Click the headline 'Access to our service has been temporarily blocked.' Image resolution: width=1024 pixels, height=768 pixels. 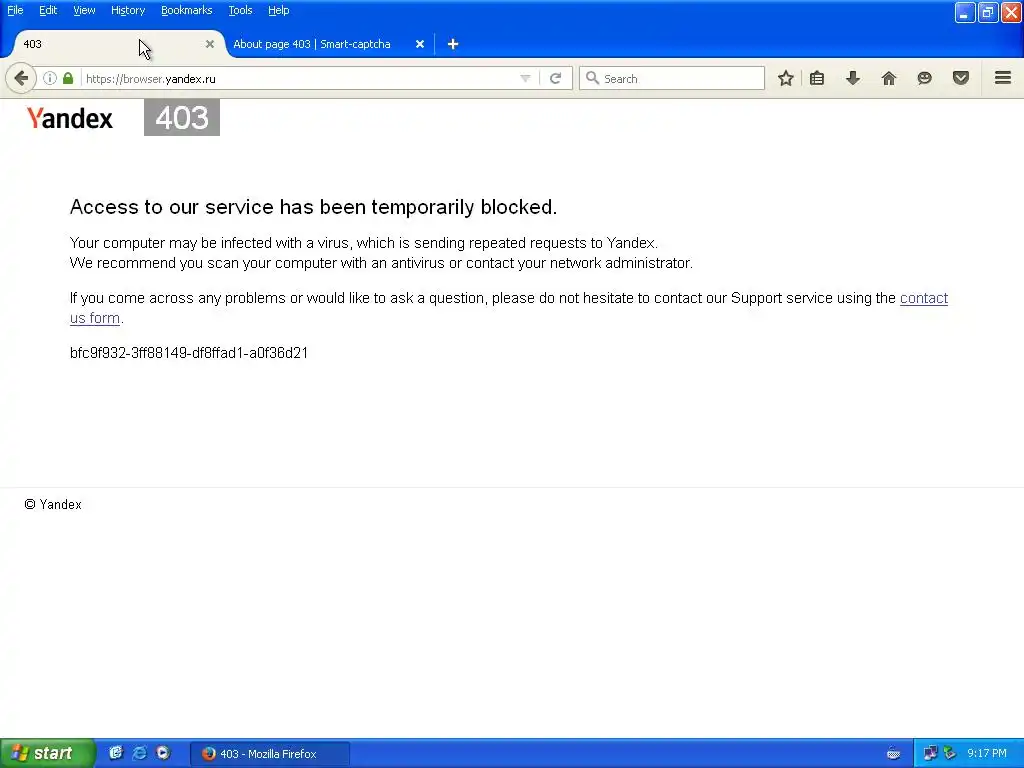click(x=313, y=206)
